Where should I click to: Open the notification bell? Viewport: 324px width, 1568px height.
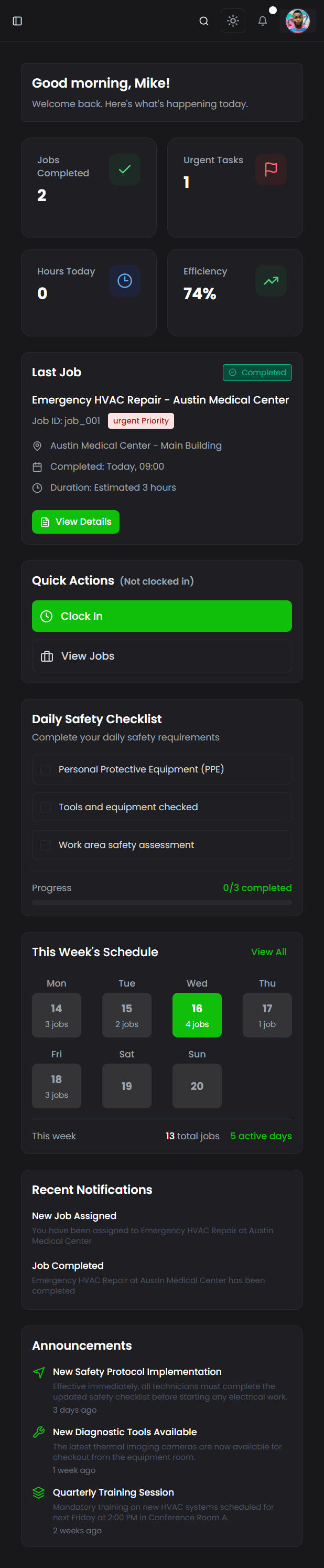coord(263,22)
